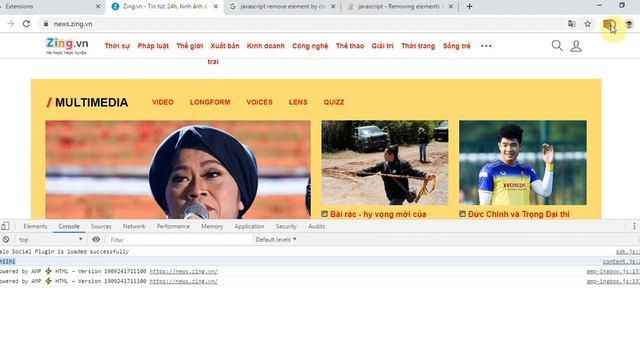Open the Thời sự category
Screen dimensions: 640x360
coord(117,46)
